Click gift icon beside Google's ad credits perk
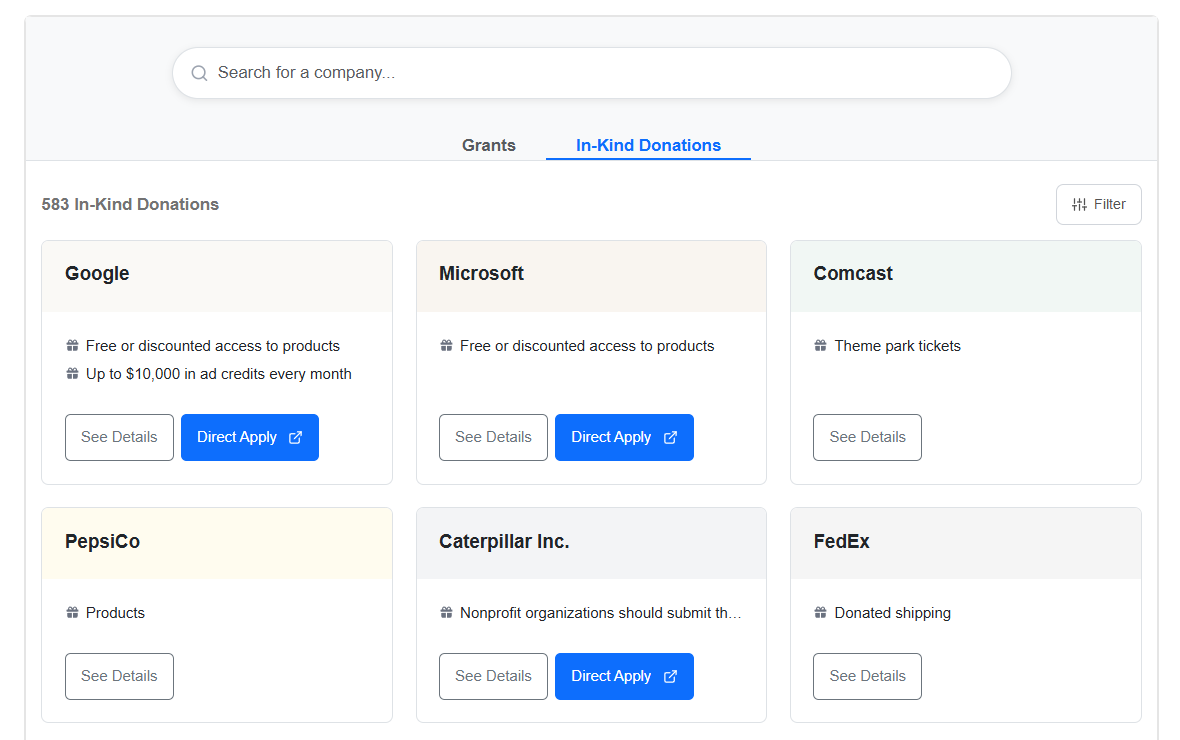The height and width of the screenshot is (740, 1180). coord(71,373)
